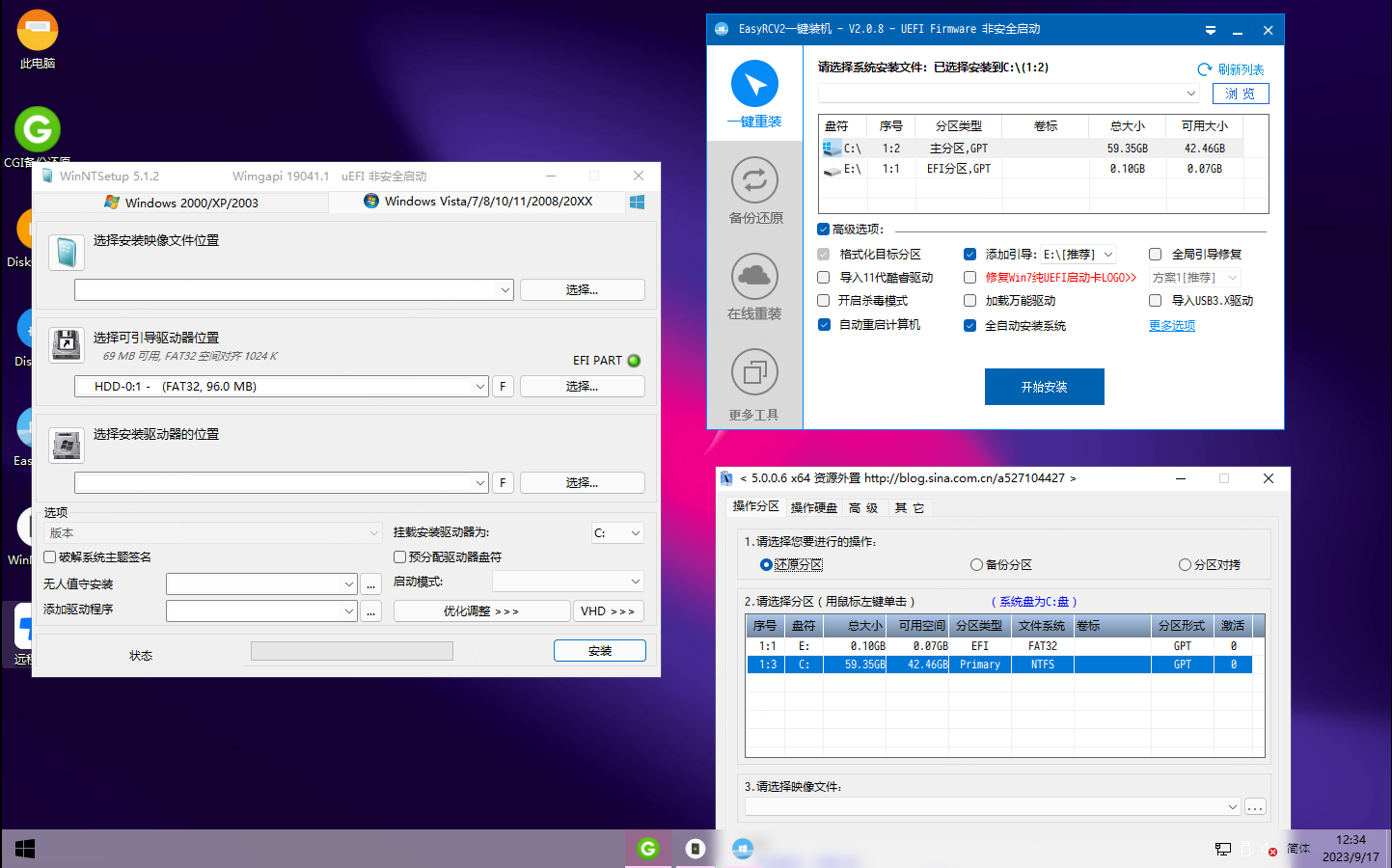Click the 简体 input method indicator
This screenshot has width=1392, height=868.
tap(1298, 849)
